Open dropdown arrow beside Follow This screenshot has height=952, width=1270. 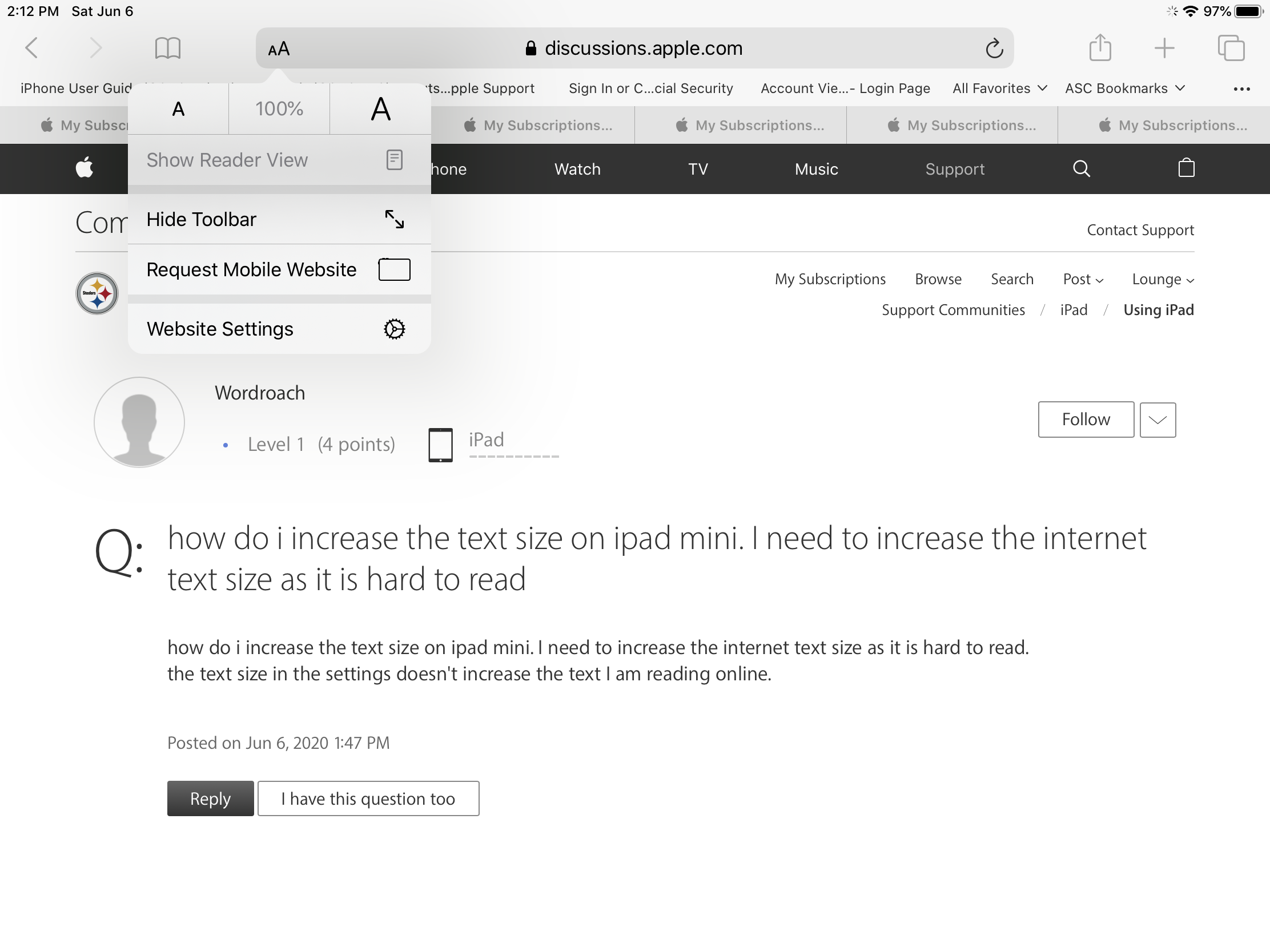pyautogui.click(x=1157, y=420)
